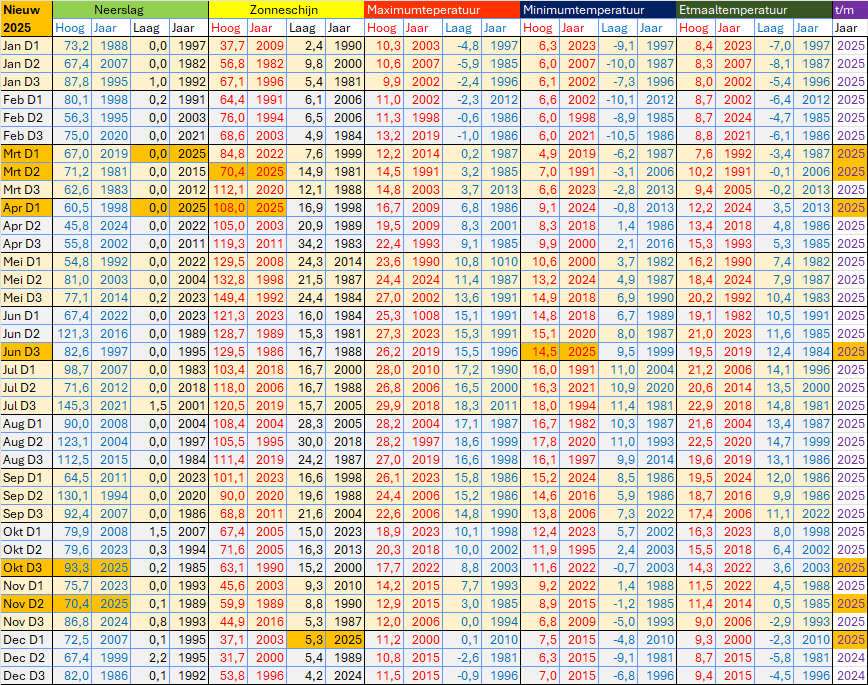Select the highlighted Okt D3 row label
The width and height of the screenshot is (868, 685).
26,568
